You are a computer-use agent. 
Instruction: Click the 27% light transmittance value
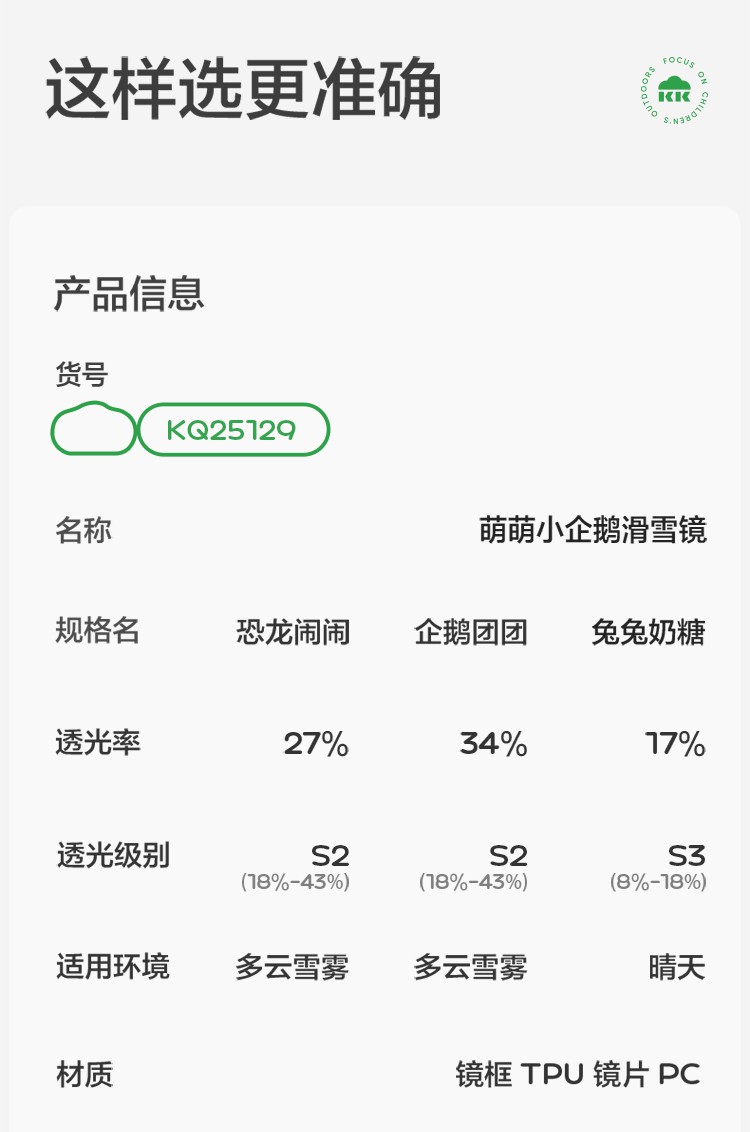pos(316,744)
